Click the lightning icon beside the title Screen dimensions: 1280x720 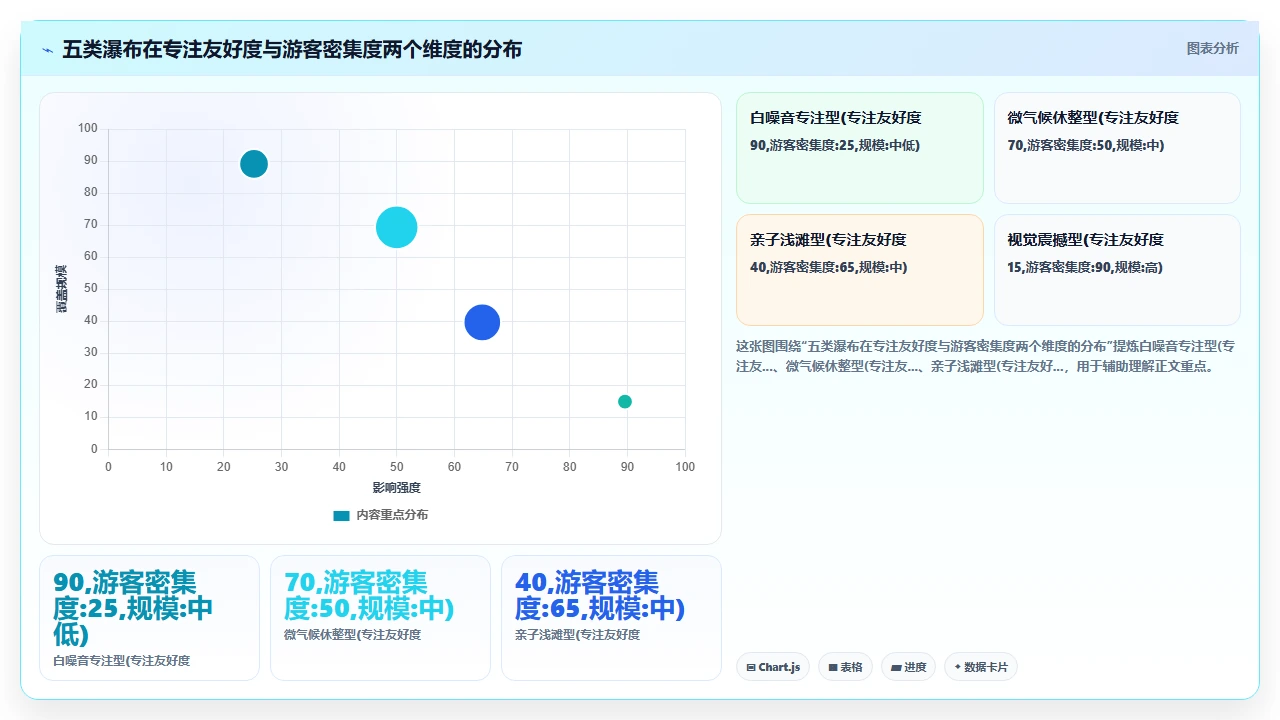point(48,50)
